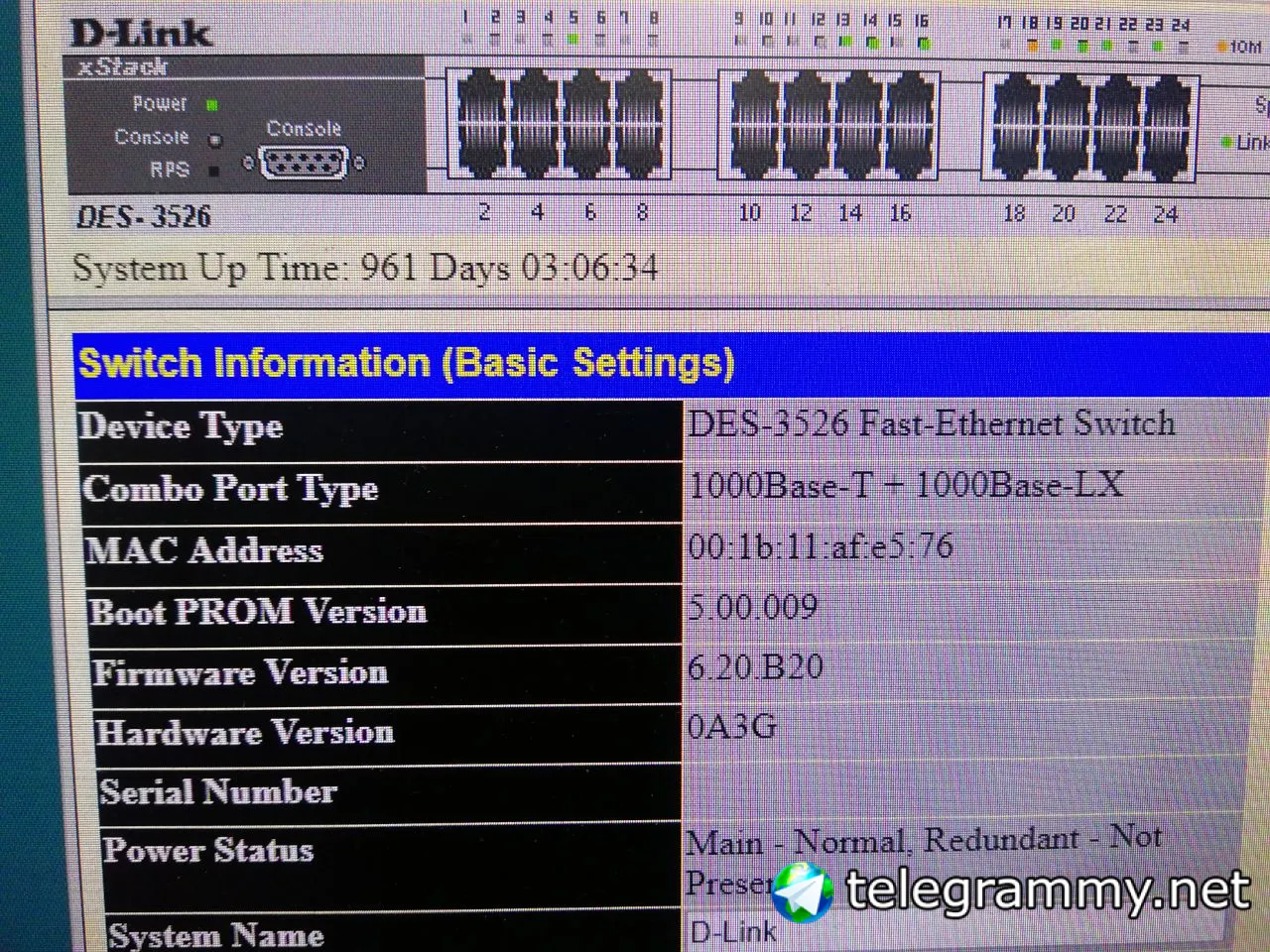Select port 21 socket on the switch panel
Image resolution: width=1270 pixels, height=952 pixels.
click(1119, 100)
